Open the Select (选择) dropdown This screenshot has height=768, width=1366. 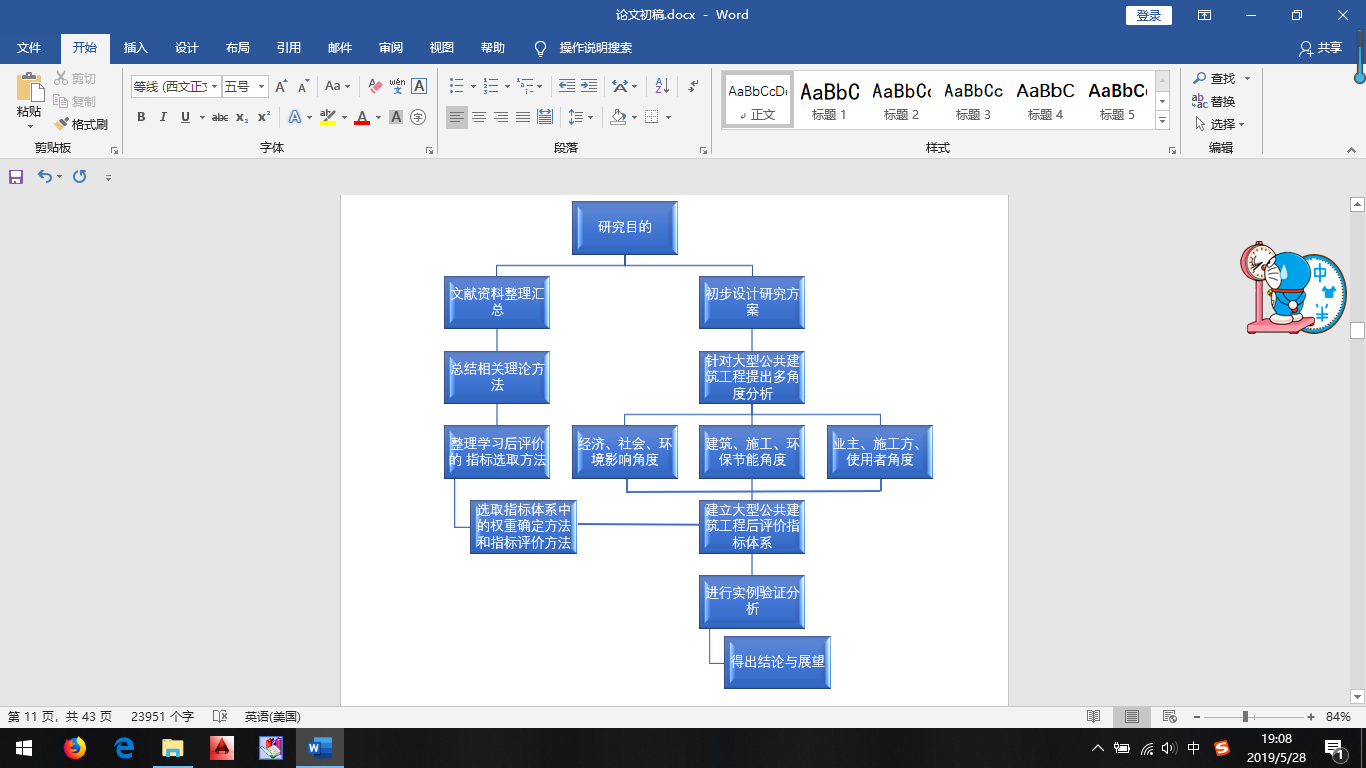pyautogui.click(x=1220, y=124)
